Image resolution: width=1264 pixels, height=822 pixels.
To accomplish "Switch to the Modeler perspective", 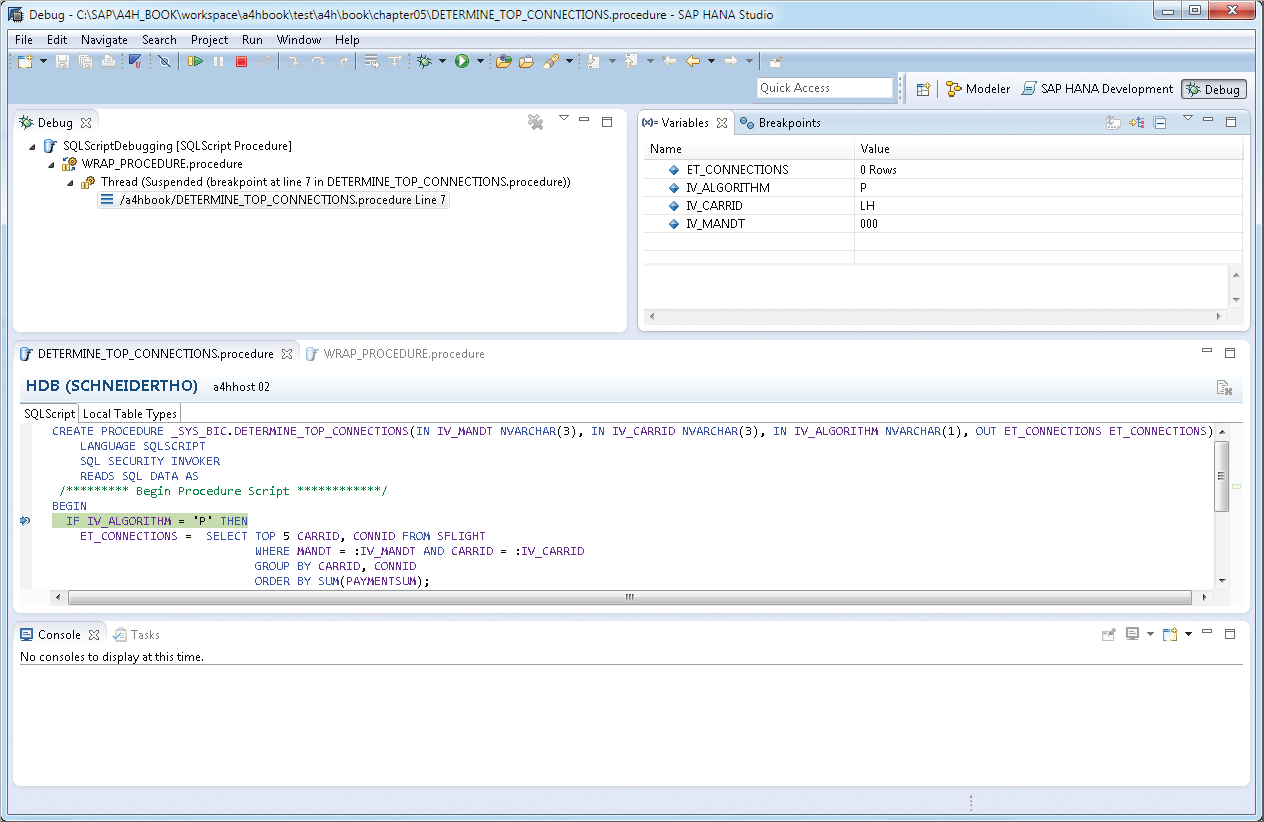I will tap(978, 89).
